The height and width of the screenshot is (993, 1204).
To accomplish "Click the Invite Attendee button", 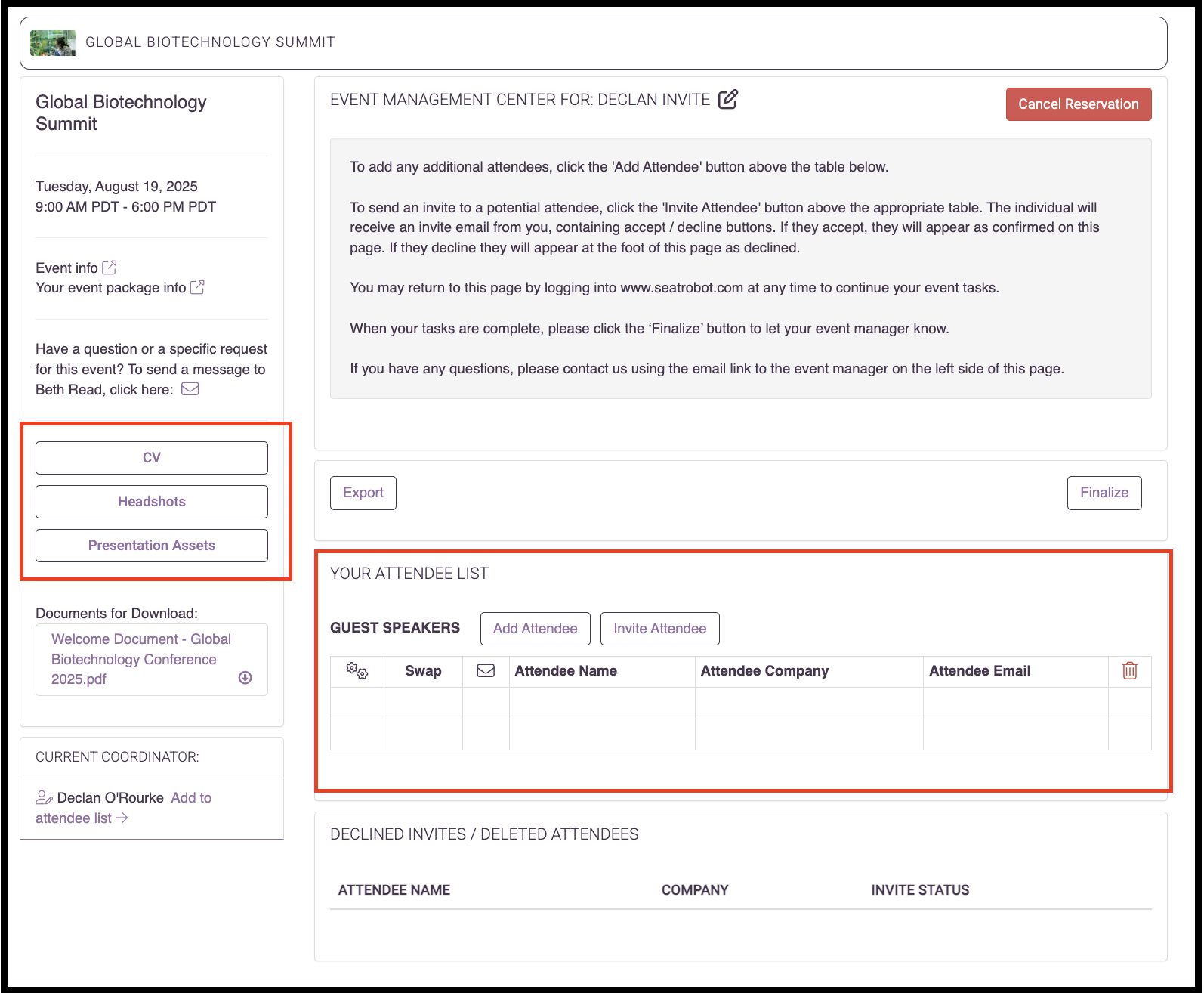I will (x=660, y=629).
